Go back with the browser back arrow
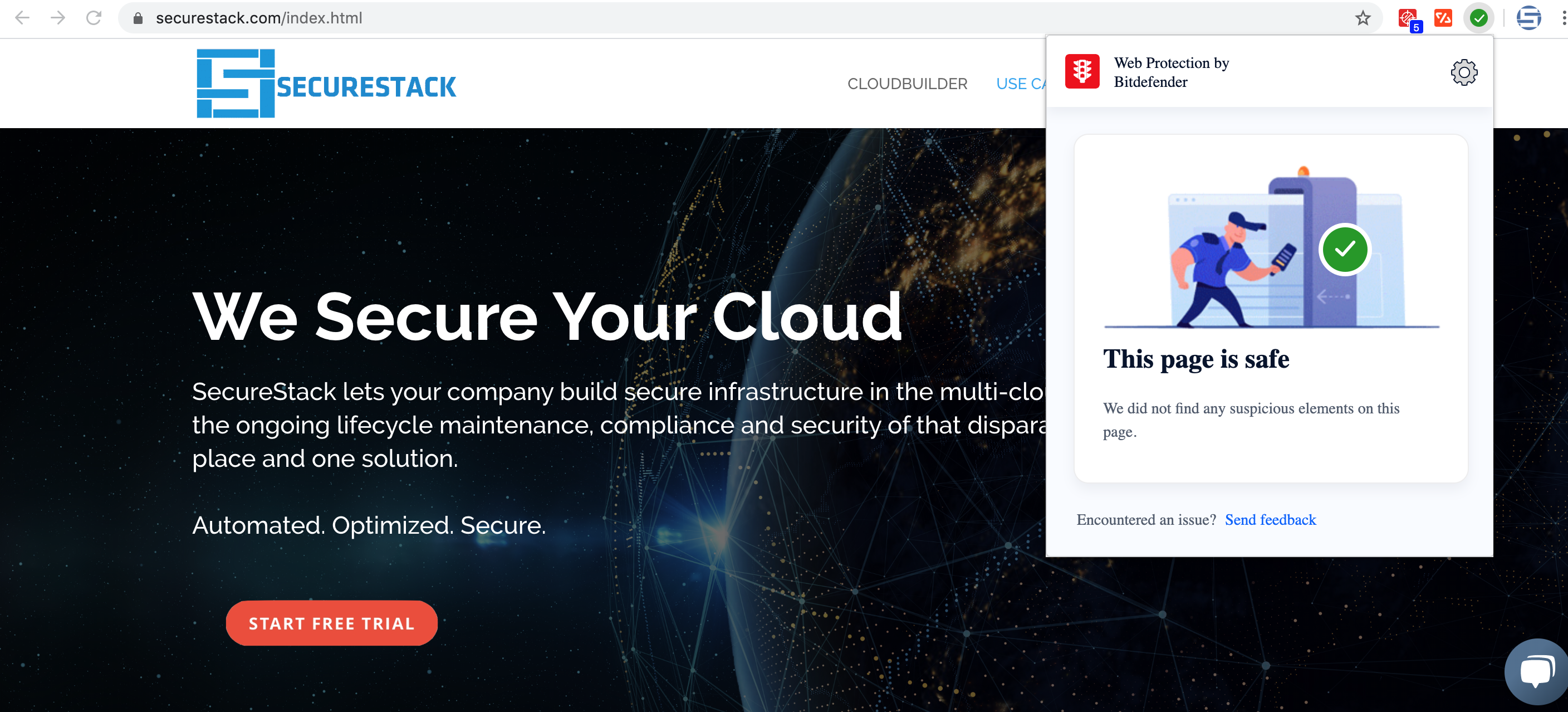 22,18
